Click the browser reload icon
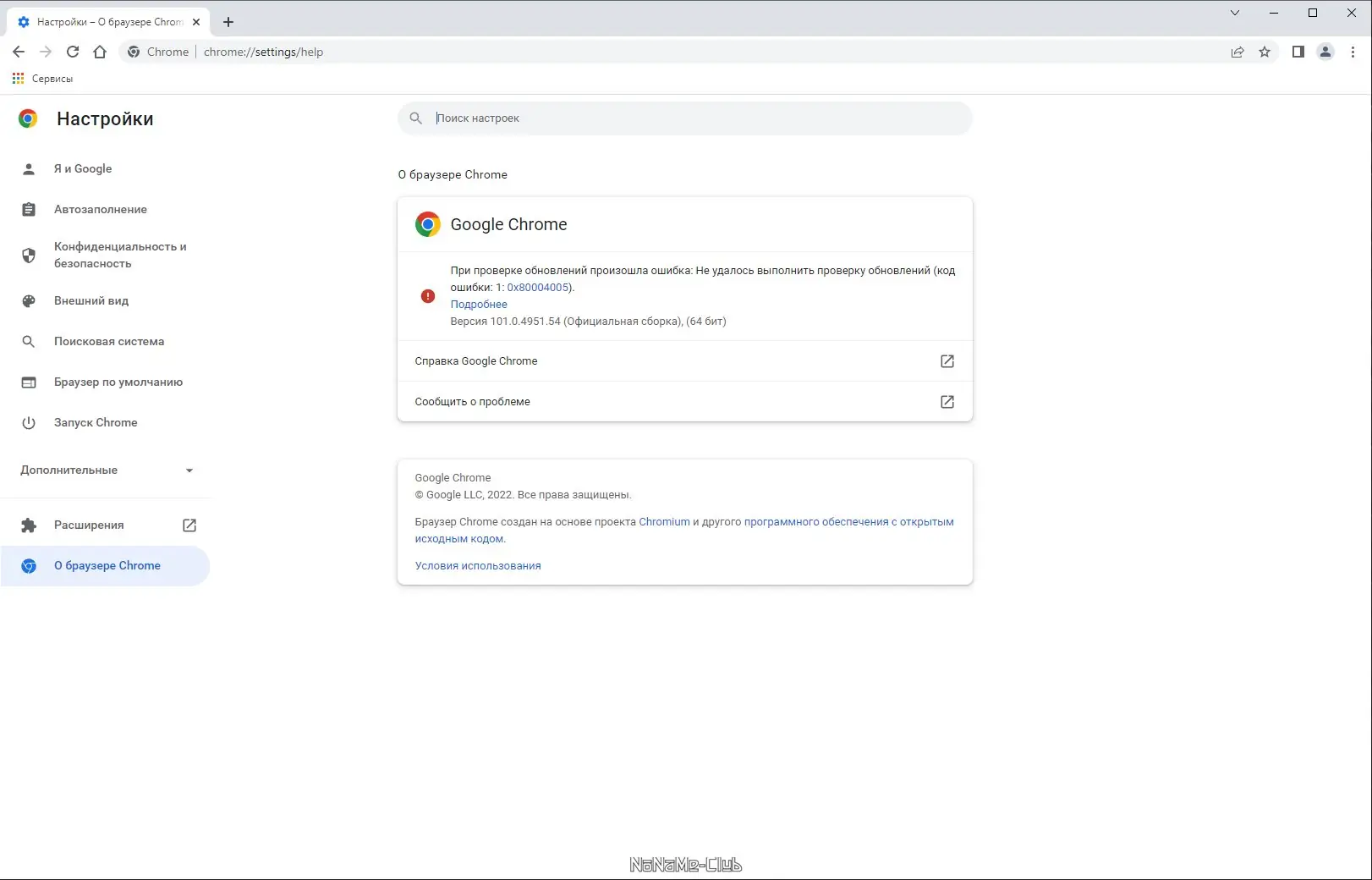 click(x=73, y=52)
